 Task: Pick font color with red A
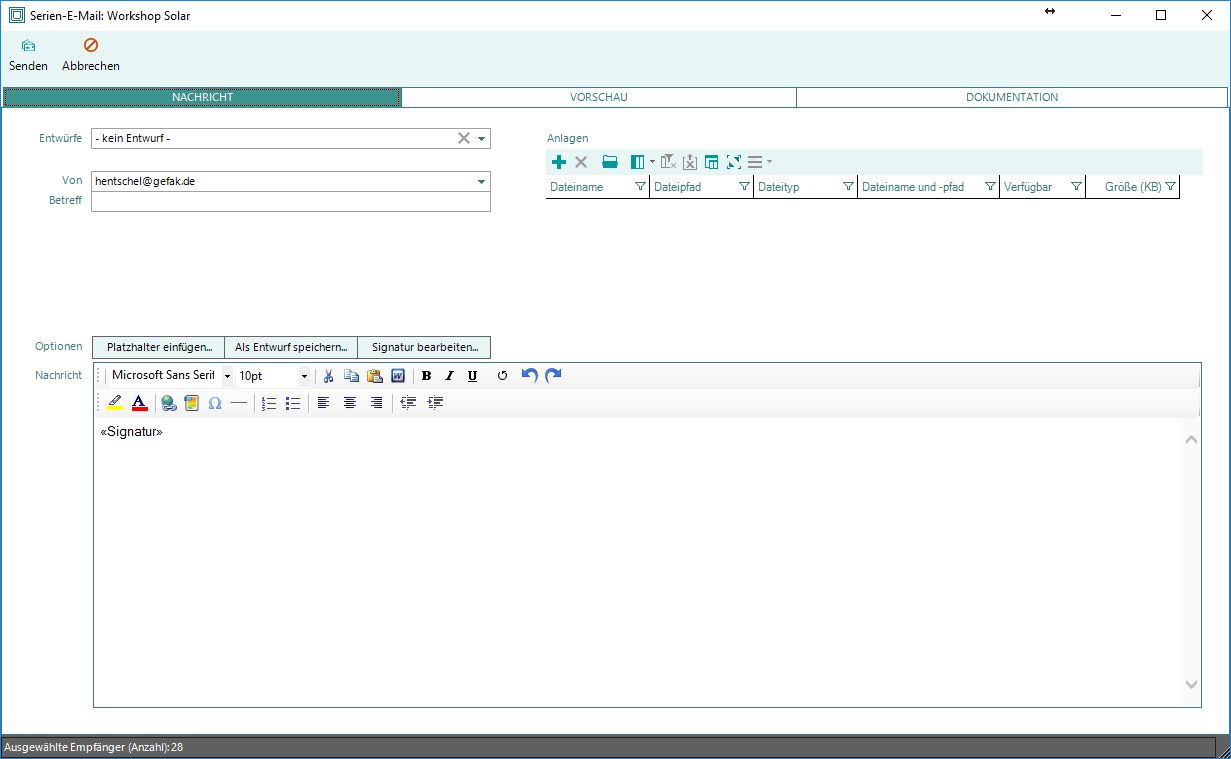coord(139,403)
